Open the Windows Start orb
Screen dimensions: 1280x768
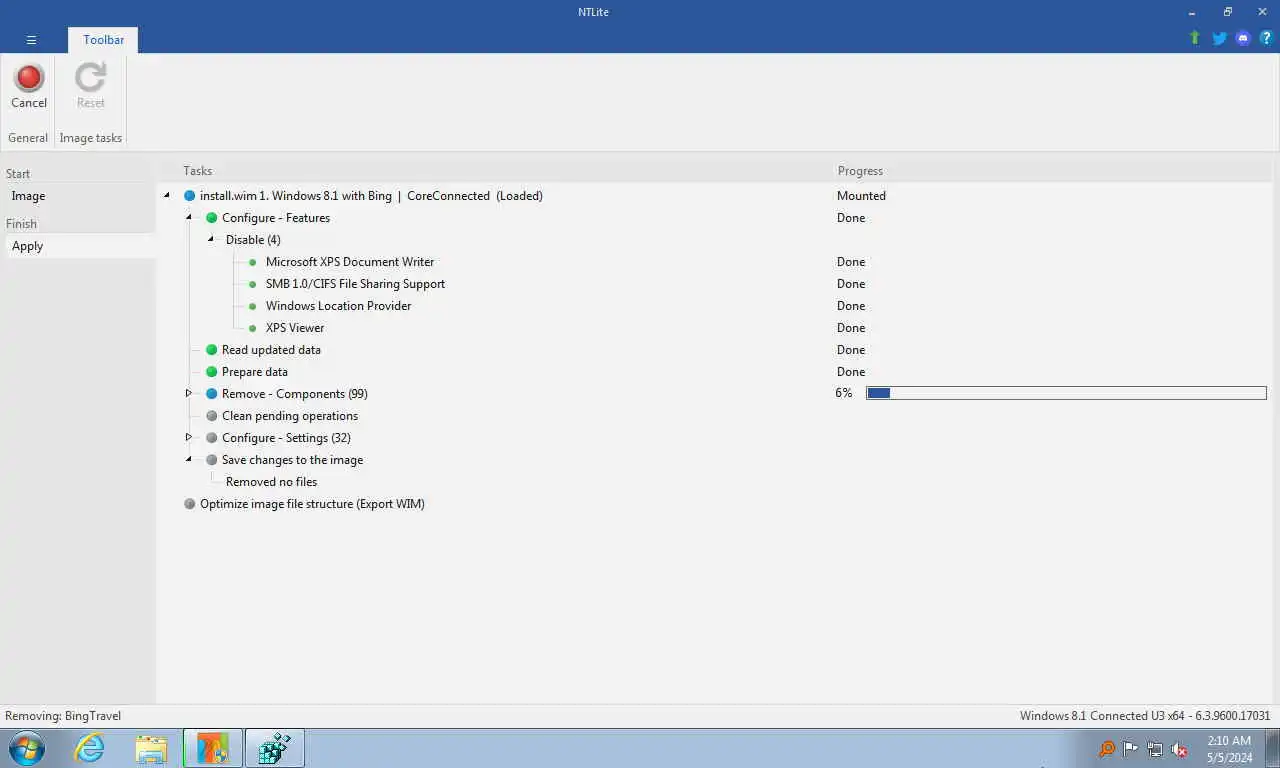coord(27,748)
